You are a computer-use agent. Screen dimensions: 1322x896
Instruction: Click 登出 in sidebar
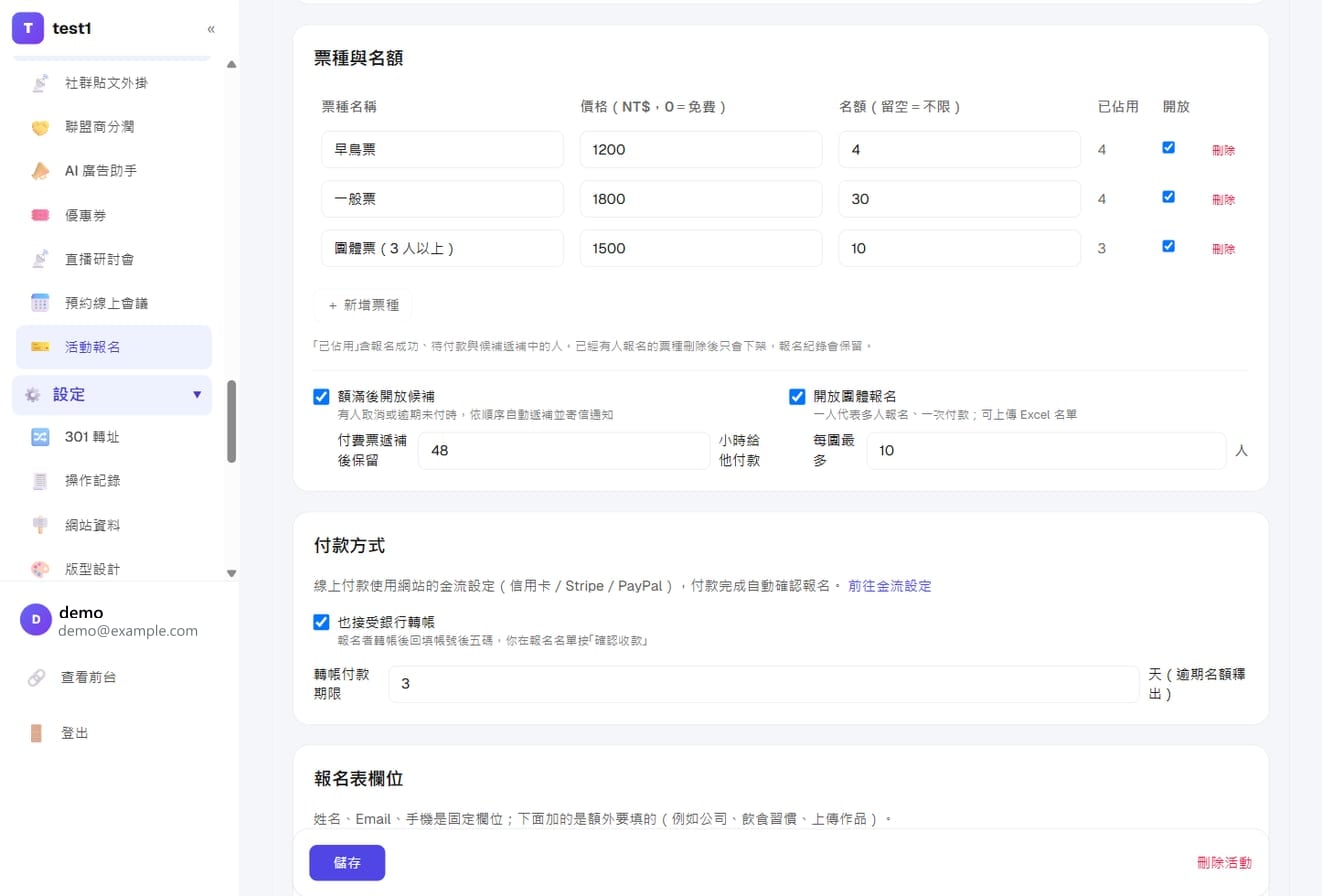pos(75,733)
